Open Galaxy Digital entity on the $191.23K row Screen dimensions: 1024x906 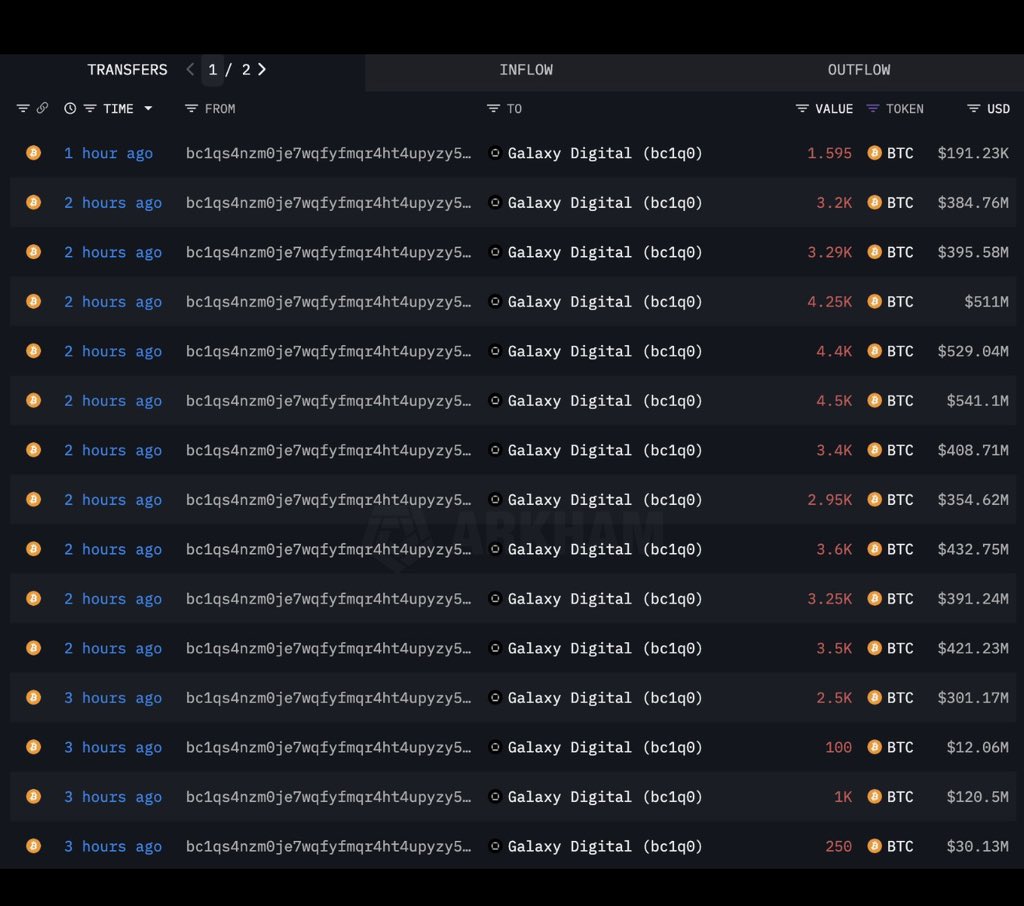[605, 154]
